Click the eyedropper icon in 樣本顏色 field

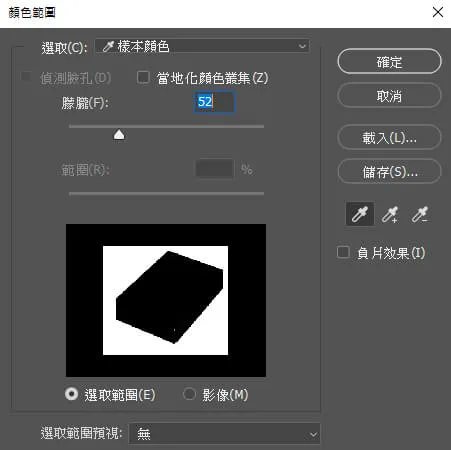click(x=108, y=46)
